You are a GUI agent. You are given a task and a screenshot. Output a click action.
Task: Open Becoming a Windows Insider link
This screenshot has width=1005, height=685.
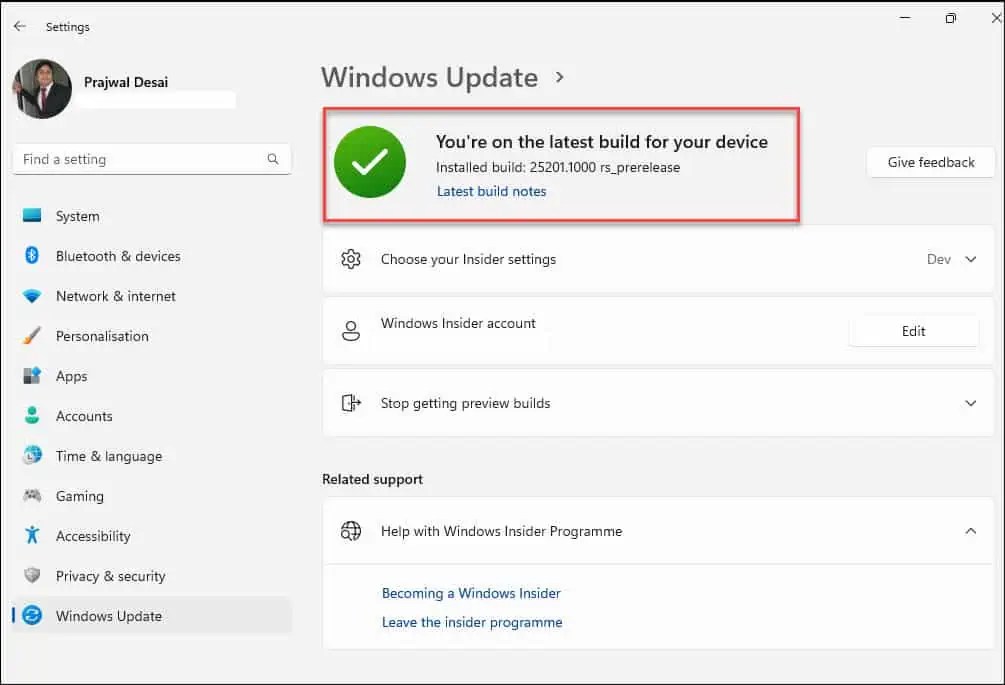(x=471, y=593)
